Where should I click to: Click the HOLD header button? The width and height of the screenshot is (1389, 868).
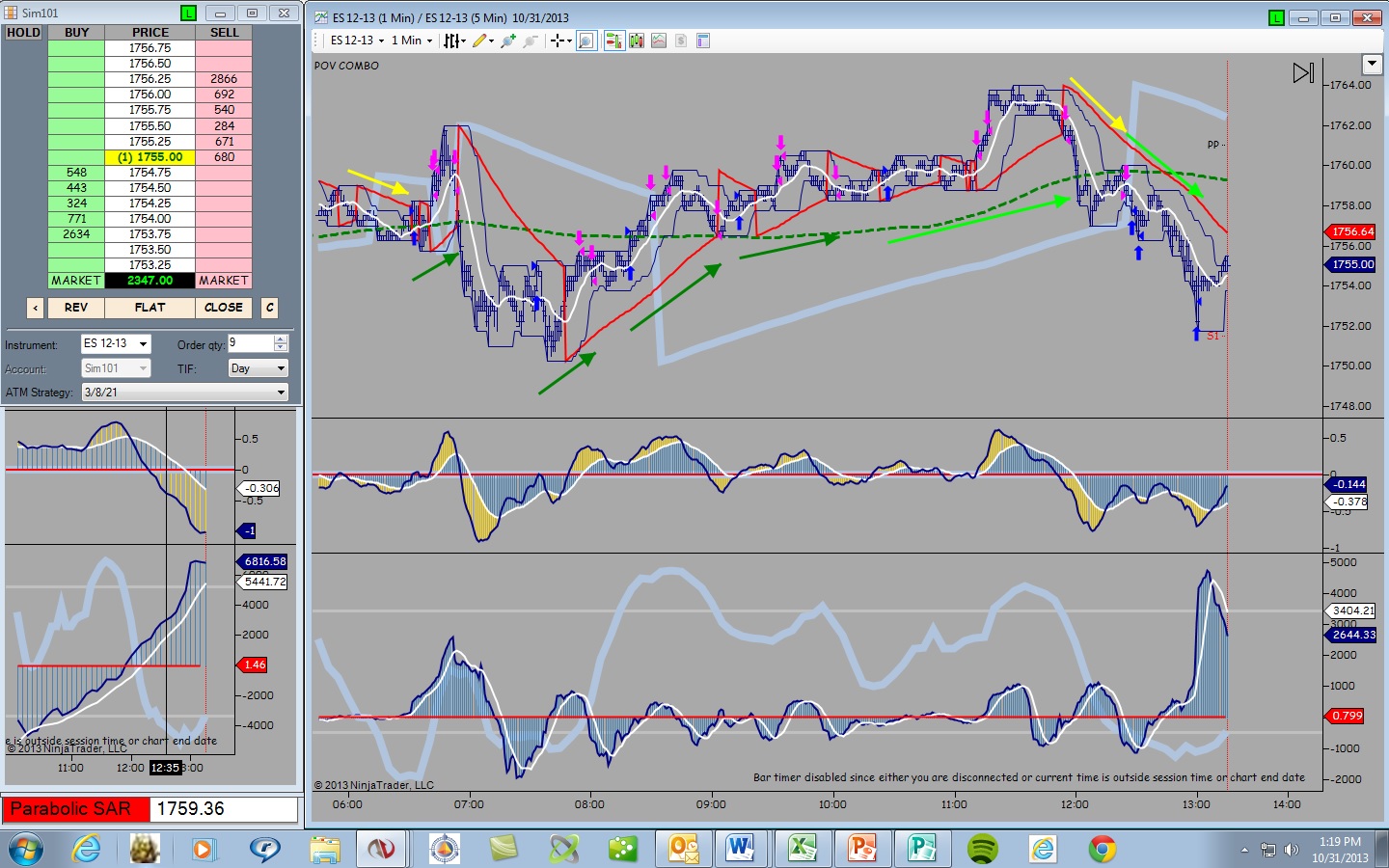pos(24,33)
